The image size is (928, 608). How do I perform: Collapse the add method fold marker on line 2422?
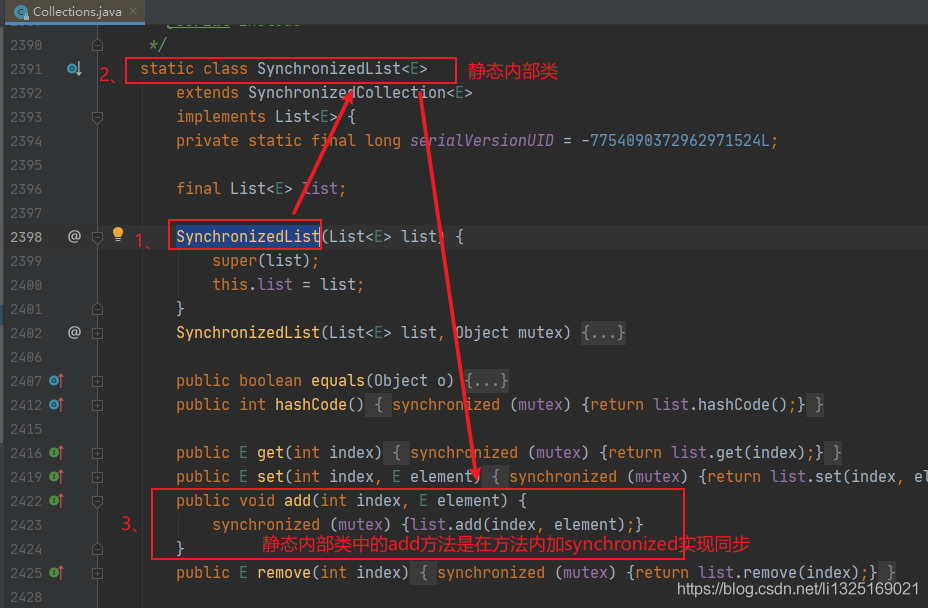tap(98, 501)
